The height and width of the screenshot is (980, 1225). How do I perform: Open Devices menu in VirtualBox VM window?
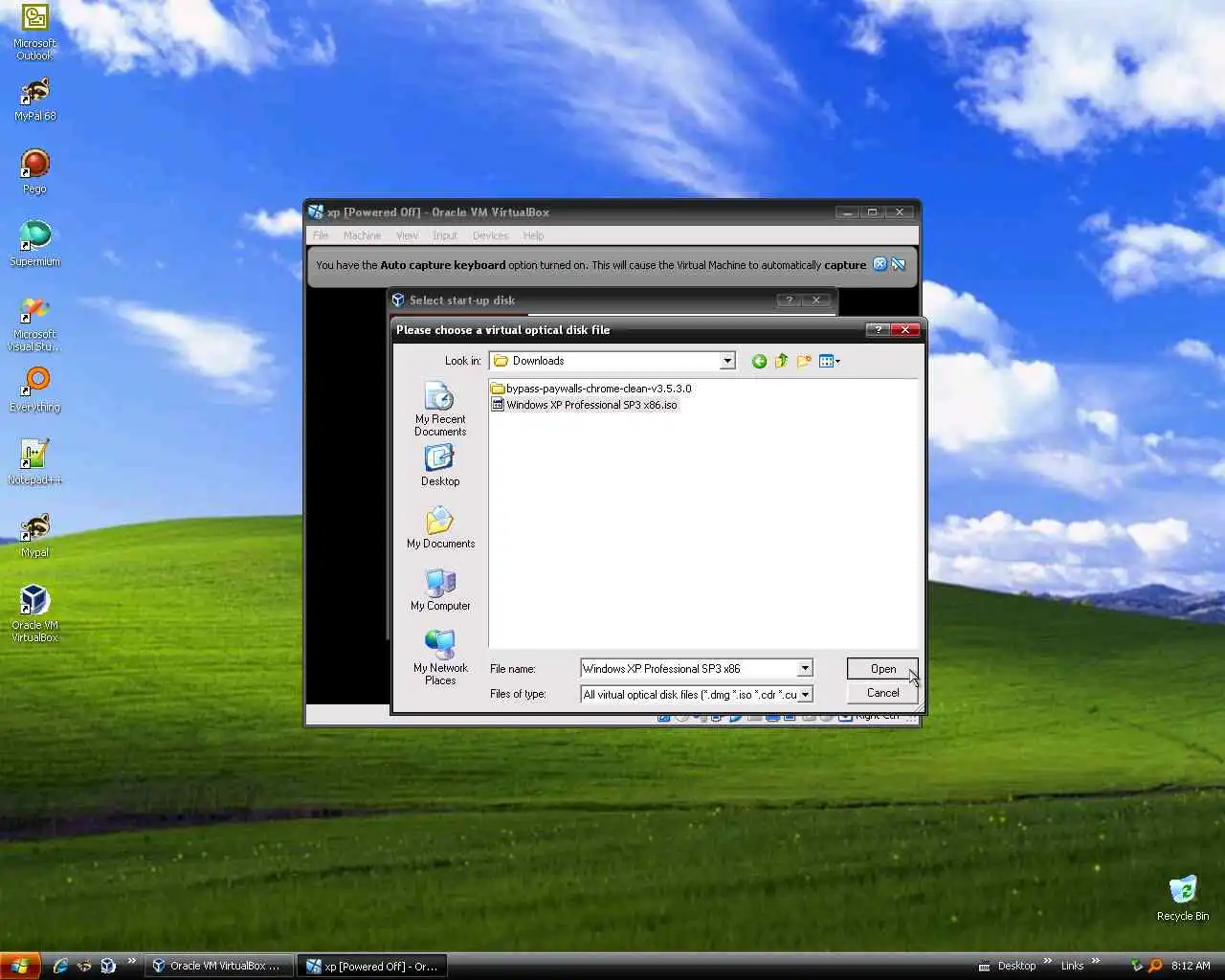(490, 235)
